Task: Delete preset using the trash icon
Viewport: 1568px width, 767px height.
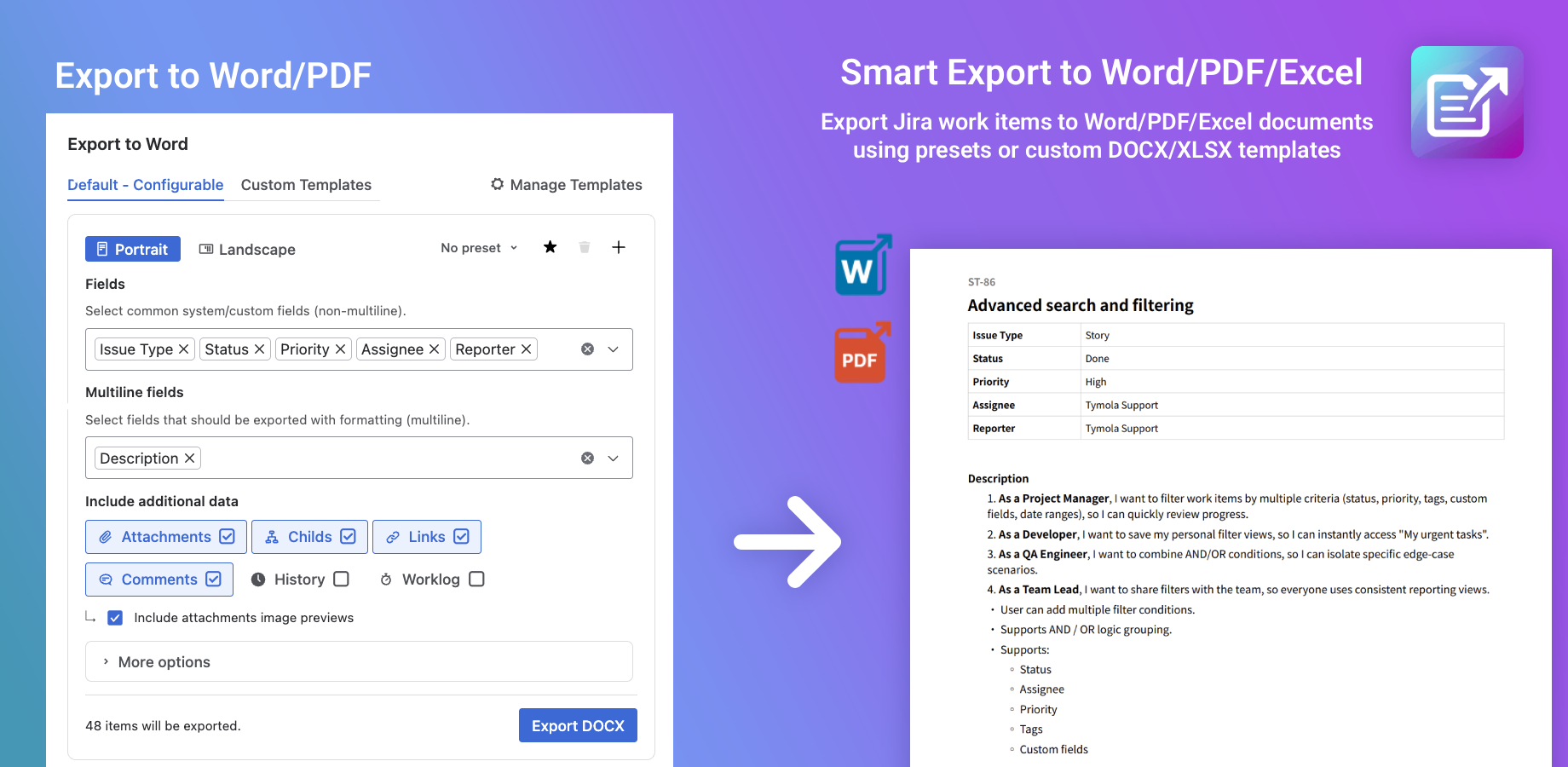Action: pyautogui.click(x=585, y=247)
